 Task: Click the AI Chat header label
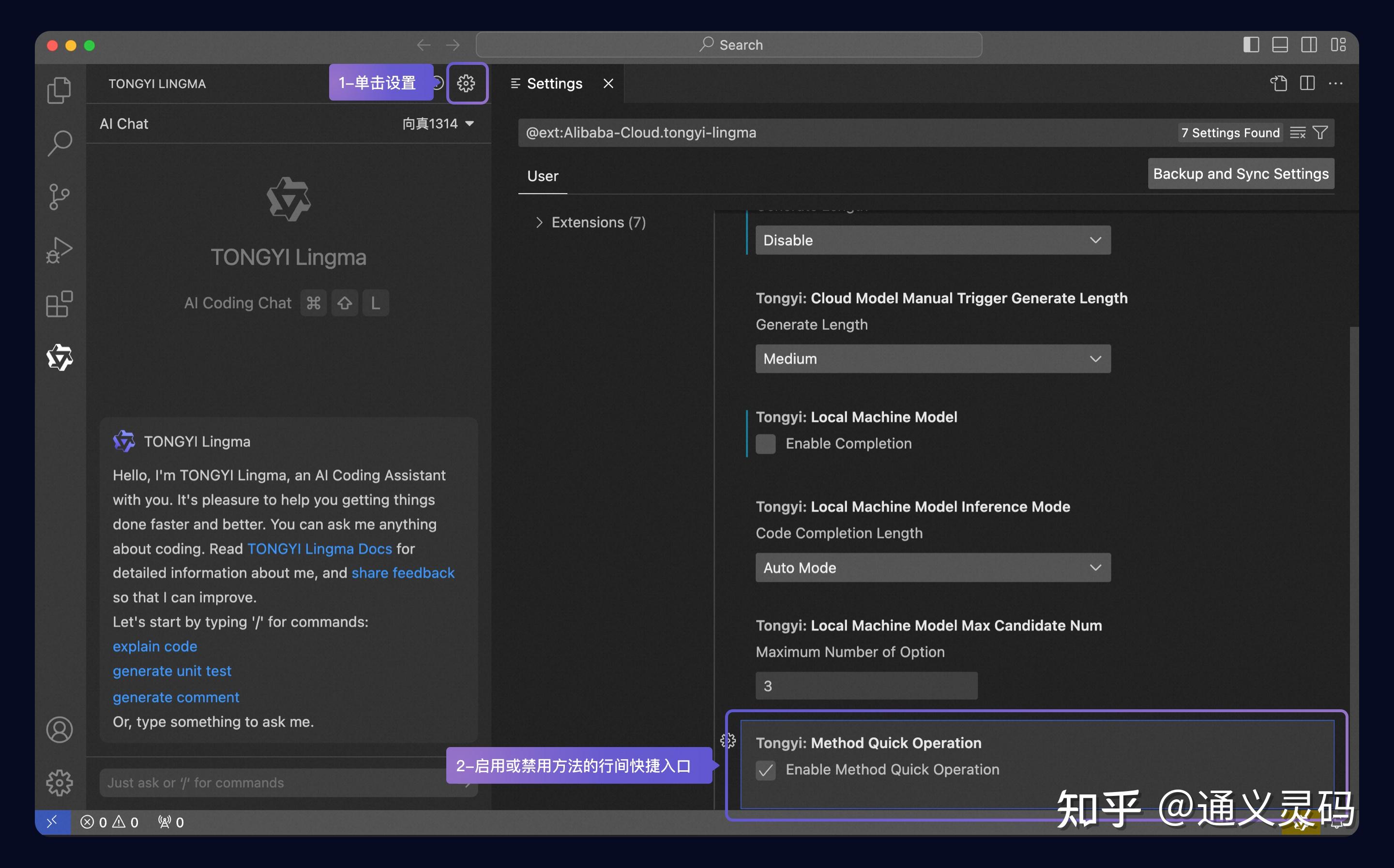point(124,124)
